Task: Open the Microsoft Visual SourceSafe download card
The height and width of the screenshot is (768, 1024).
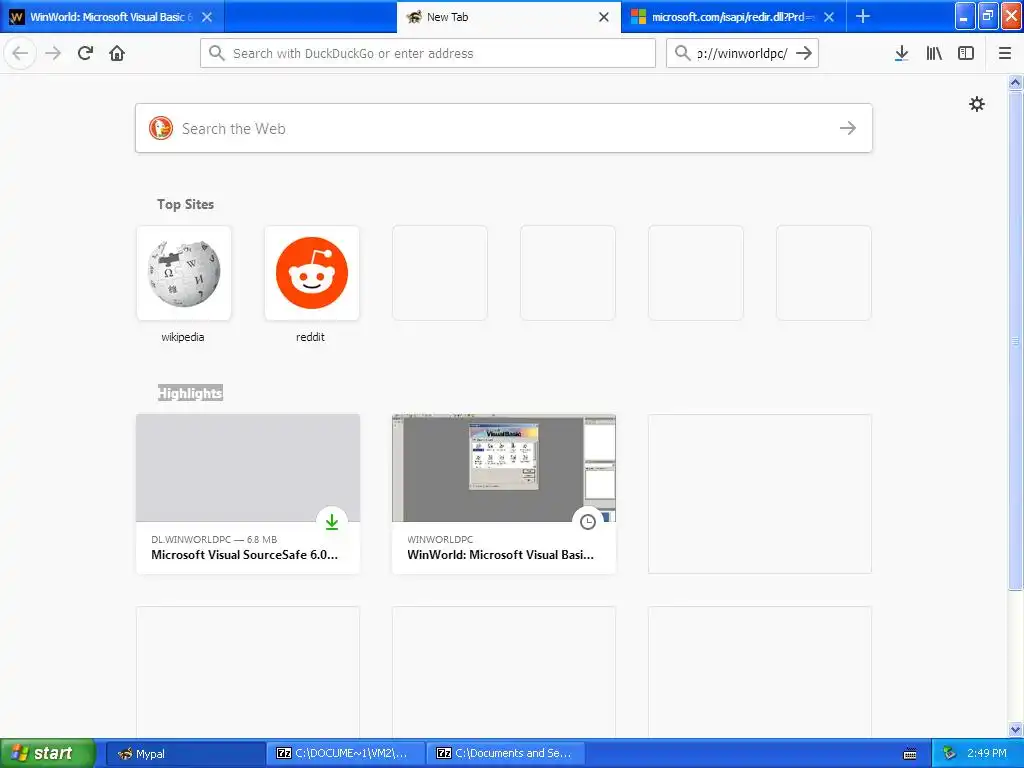Action: pyautogui.click(x=248, y=494)
